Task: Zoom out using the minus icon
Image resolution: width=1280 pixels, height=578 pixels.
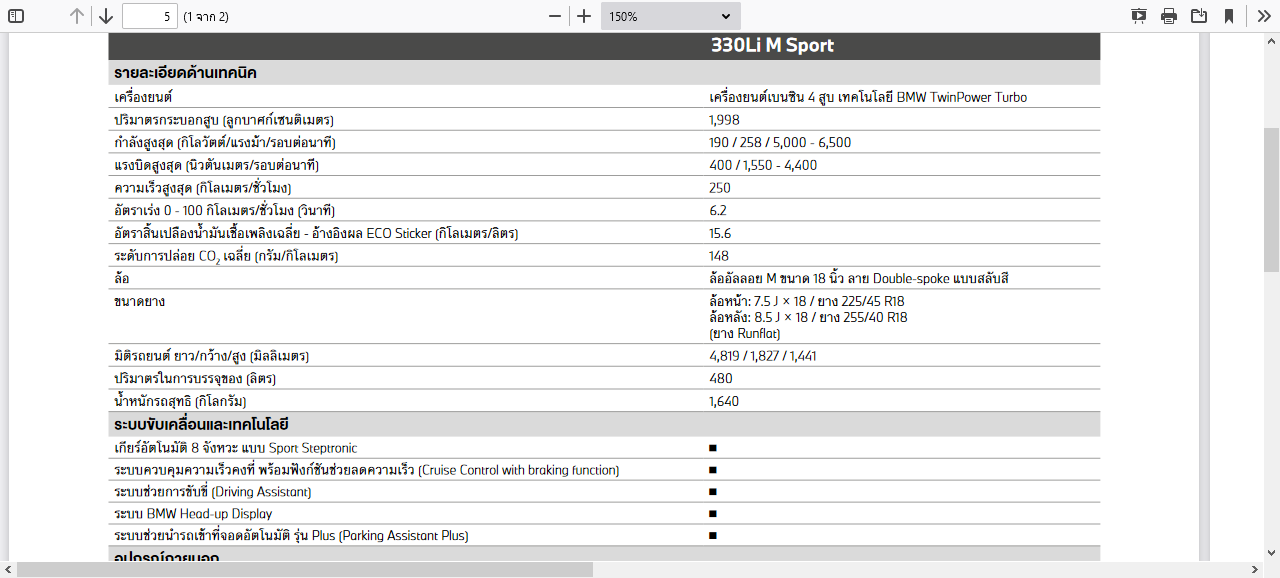Action: tap(555, 16)
